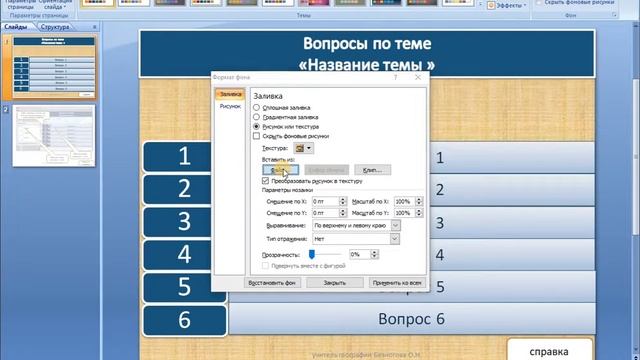Click the Масштаб по Y spinner arrows
Image resolution: width=640 pixels, height=360 pixels.
(419, 213)
